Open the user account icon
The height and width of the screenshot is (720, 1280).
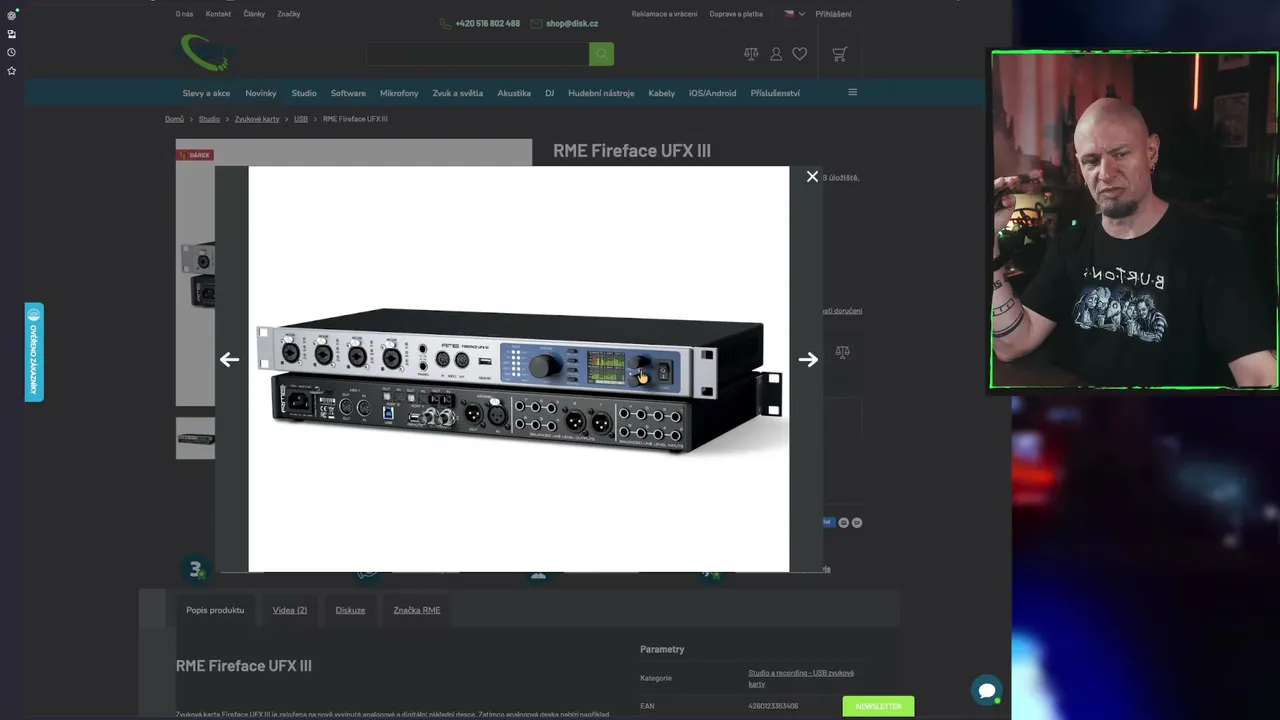[x=776, y=54]
